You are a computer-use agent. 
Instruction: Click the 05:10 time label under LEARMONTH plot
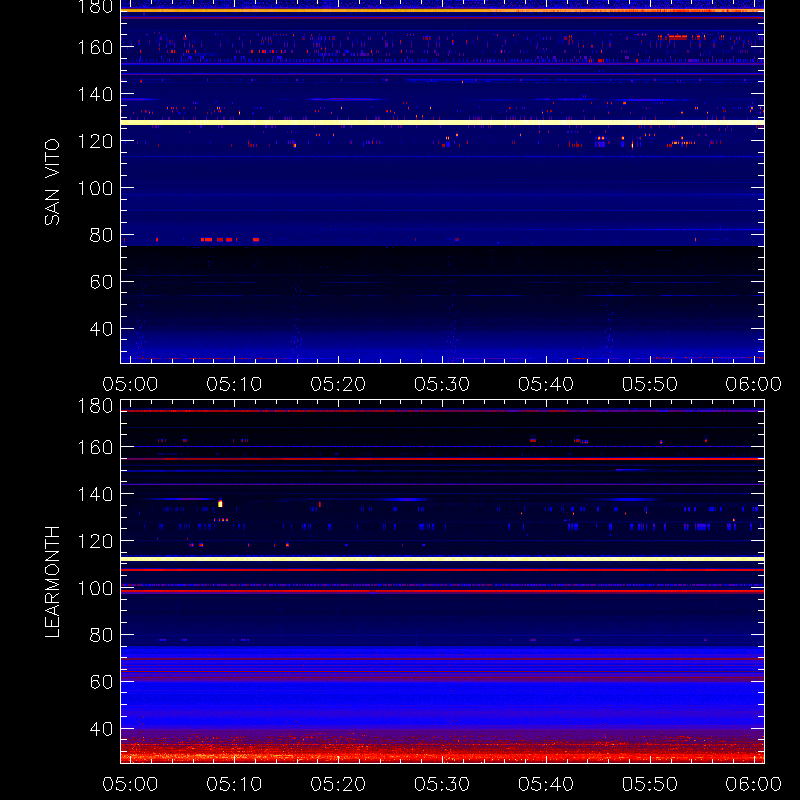point(234,784)
